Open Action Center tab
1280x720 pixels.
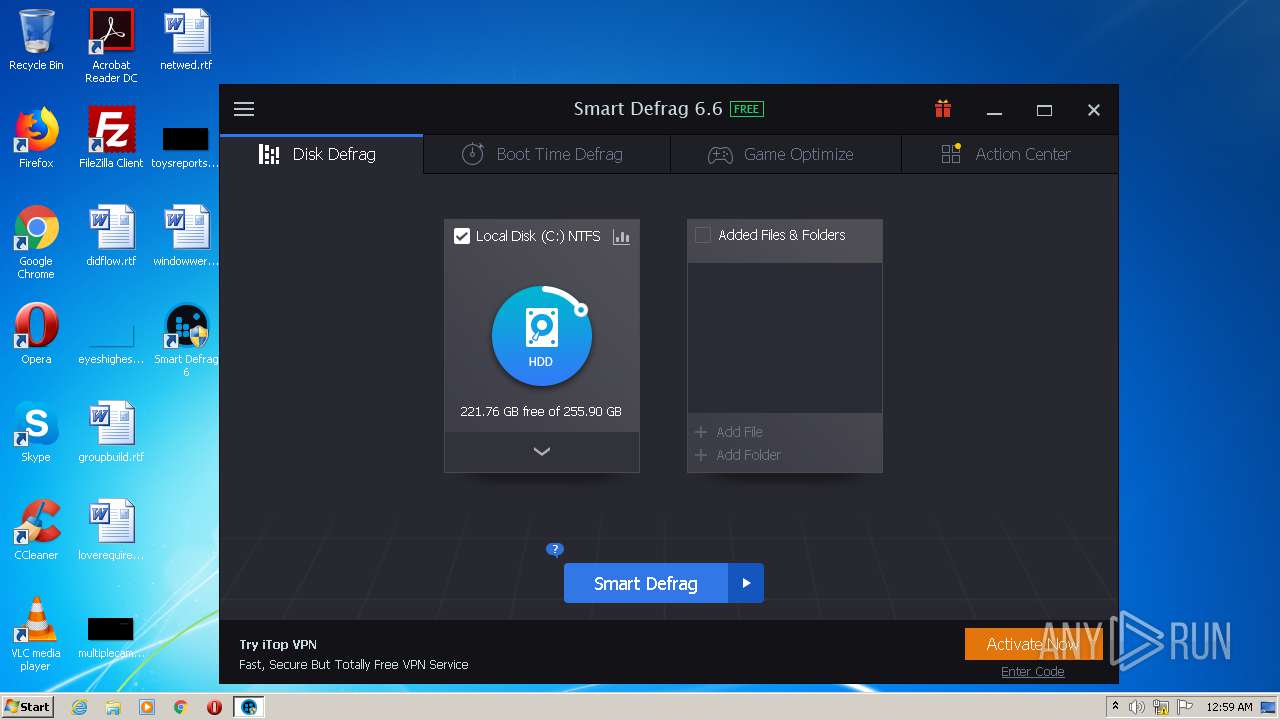1009,154
